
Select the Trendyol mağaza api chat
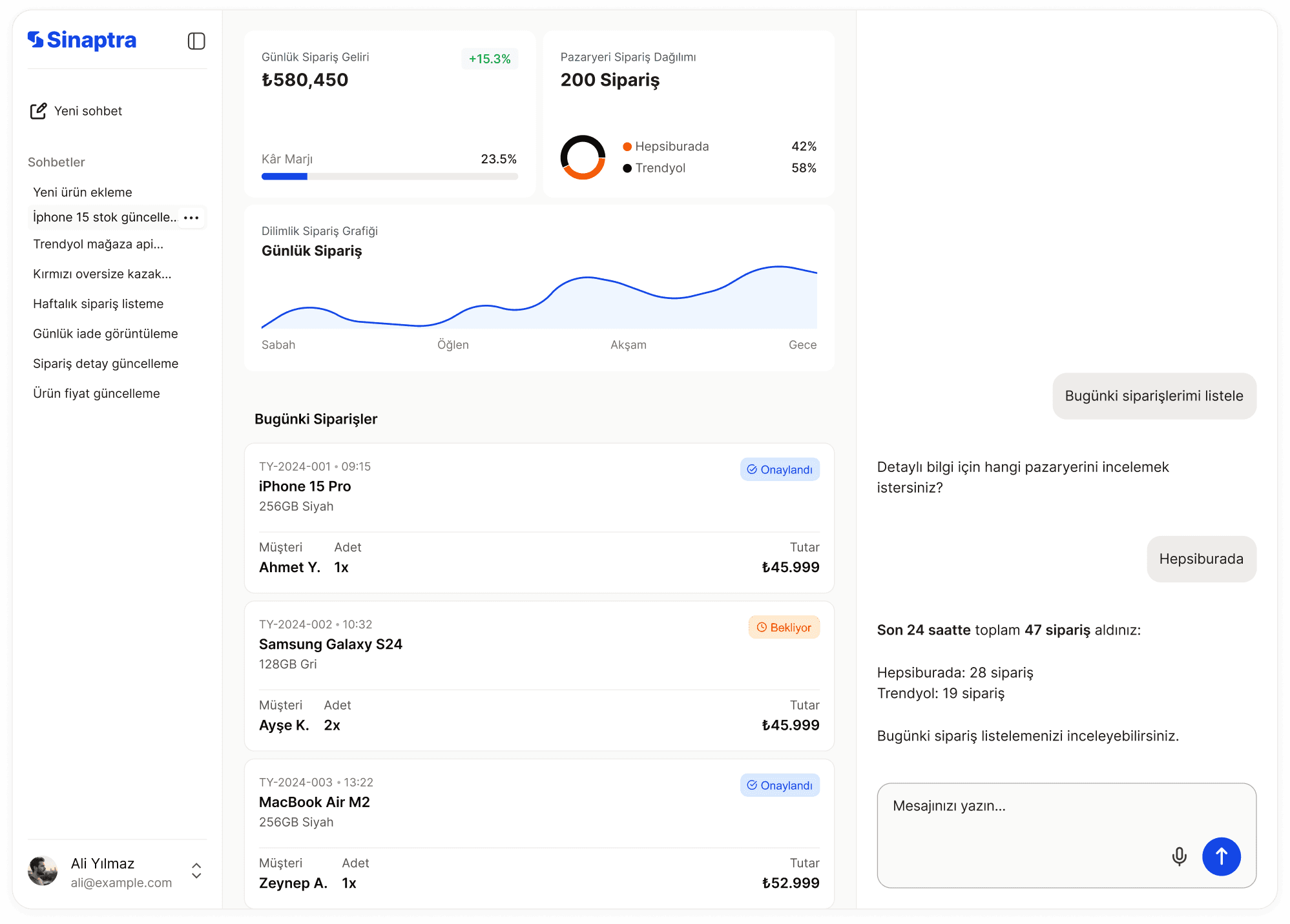pos(98,244)
